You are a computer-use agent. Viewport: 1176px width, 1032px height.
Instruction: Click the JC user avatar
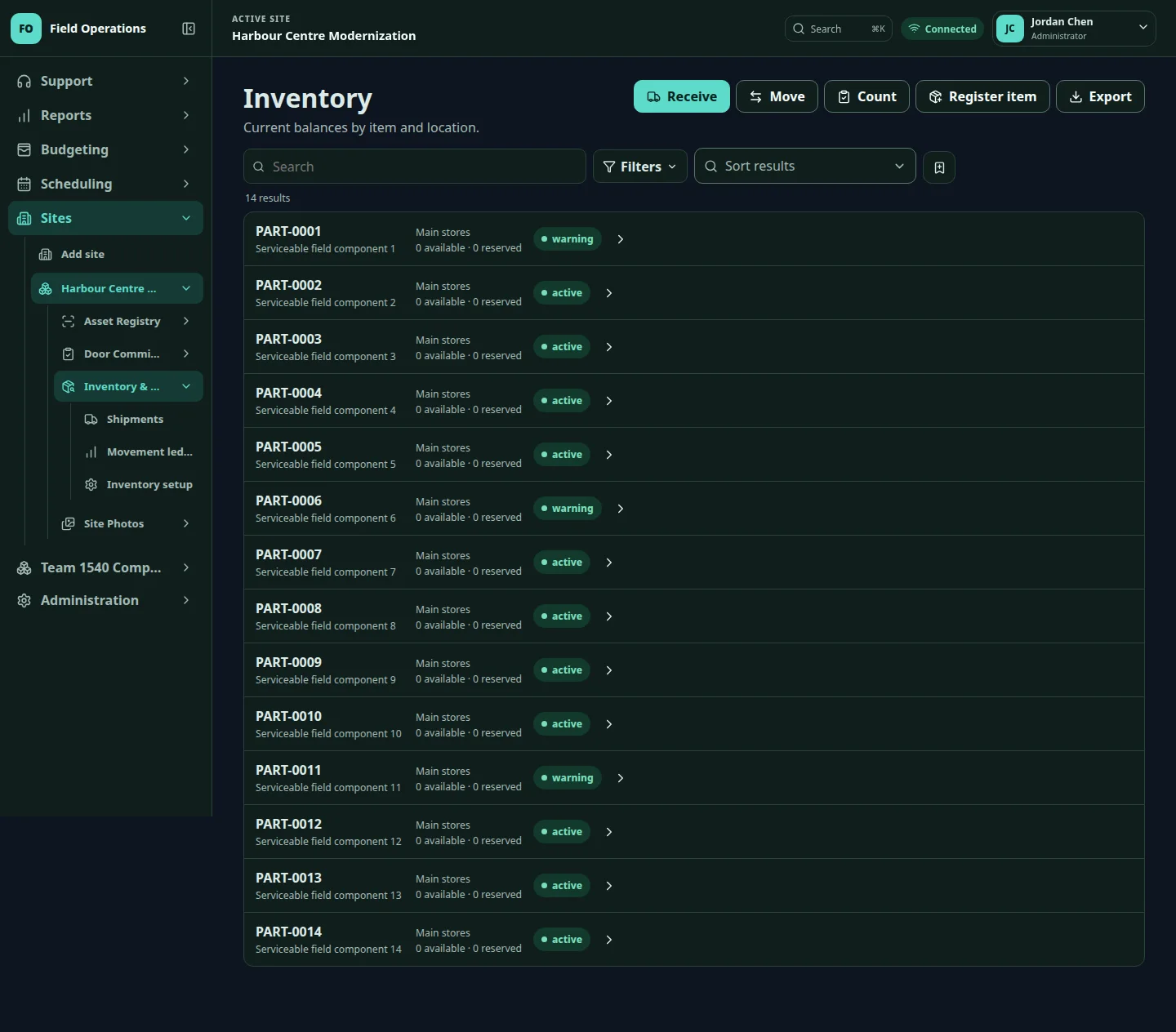click(x=1010, y=29)
